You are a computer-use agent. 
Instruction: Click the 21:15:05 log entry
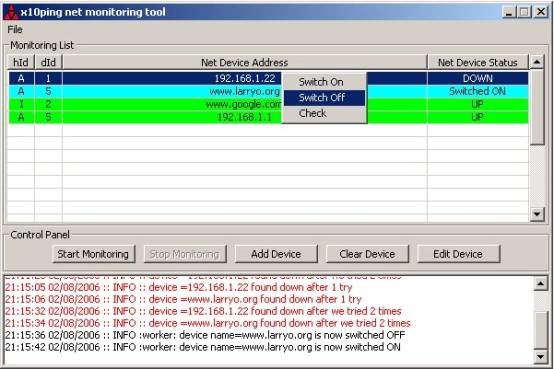(179, 287)
